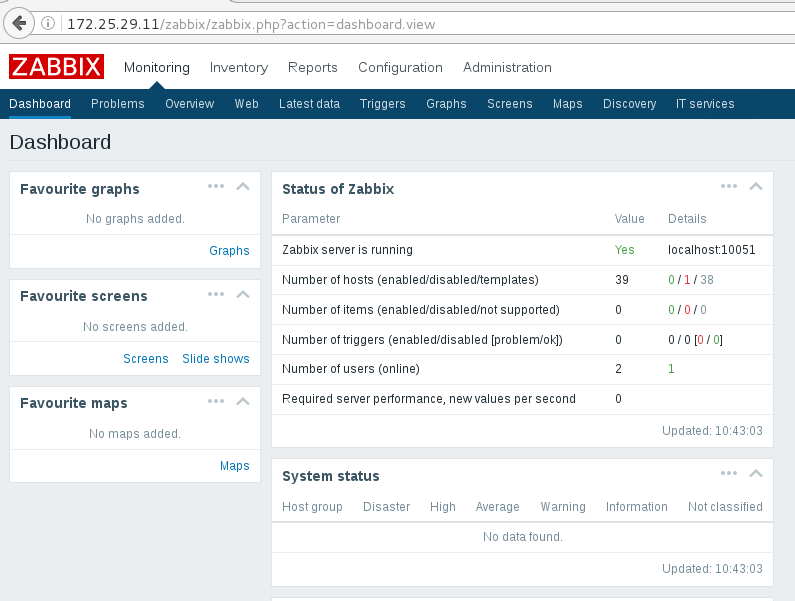Collapse the Favourite screens widget
This screenshot has height=601, width=795.
tap(243, 294)
